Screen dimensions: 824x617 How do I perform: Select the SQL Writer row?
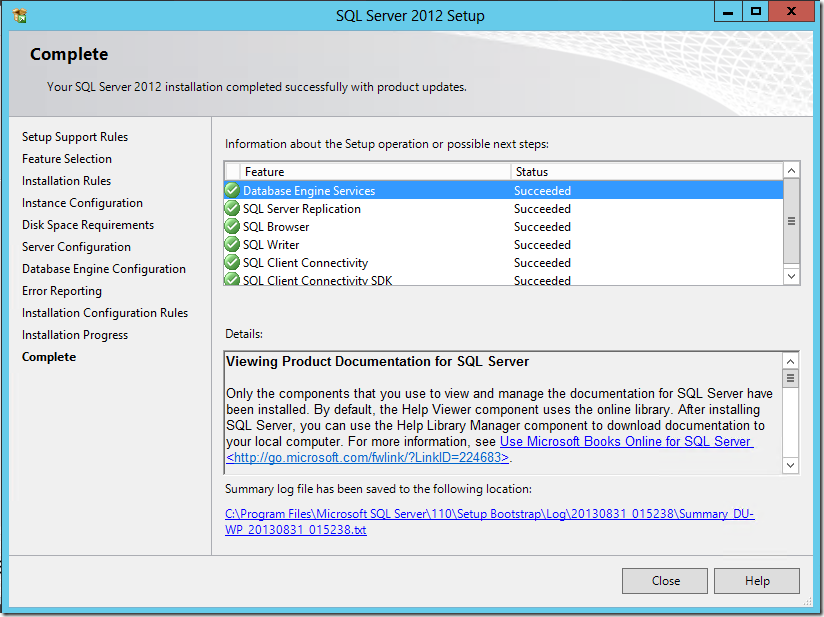tap(503, 244)
